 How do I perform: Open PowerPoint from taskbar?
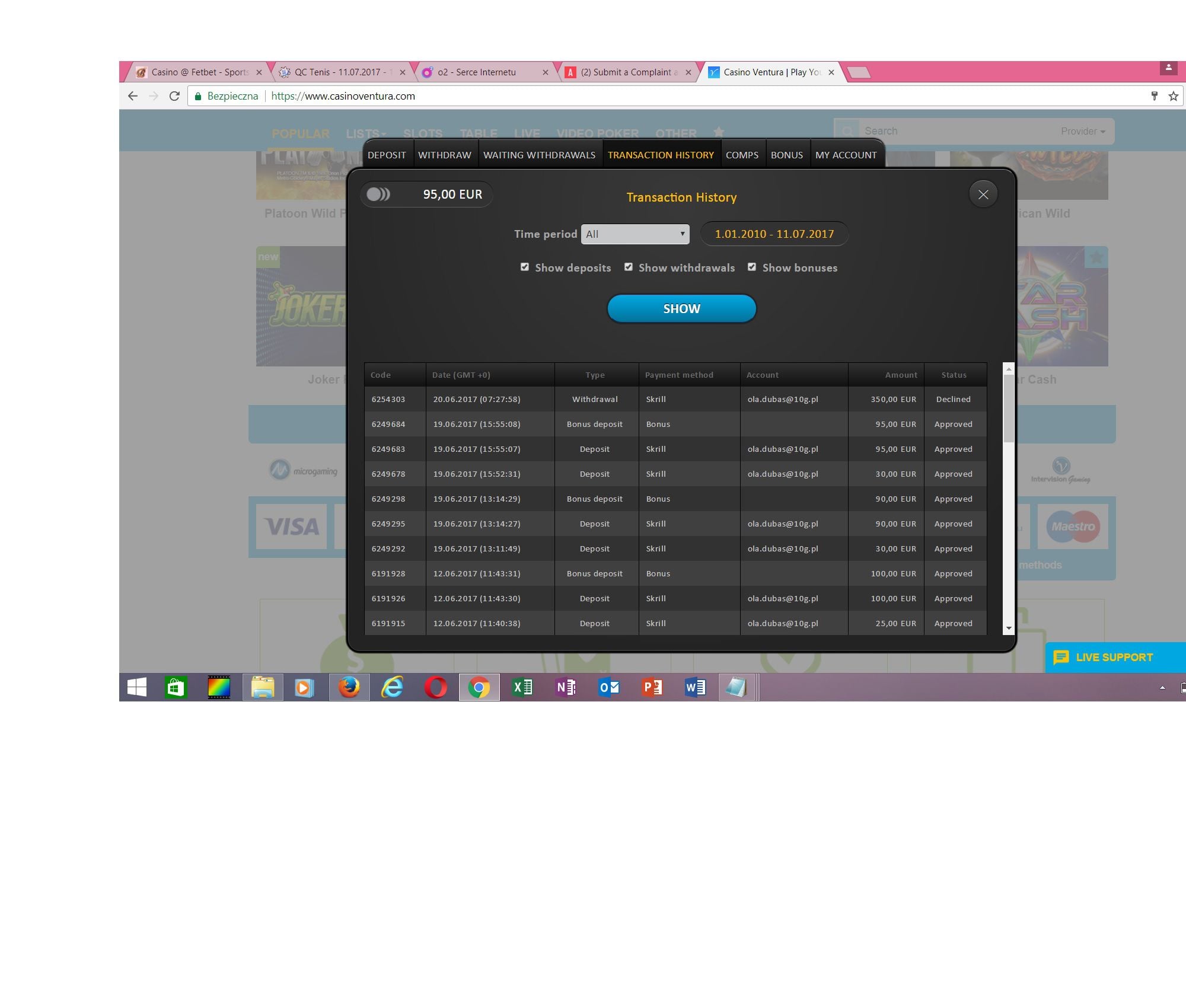tap(652, 687)
